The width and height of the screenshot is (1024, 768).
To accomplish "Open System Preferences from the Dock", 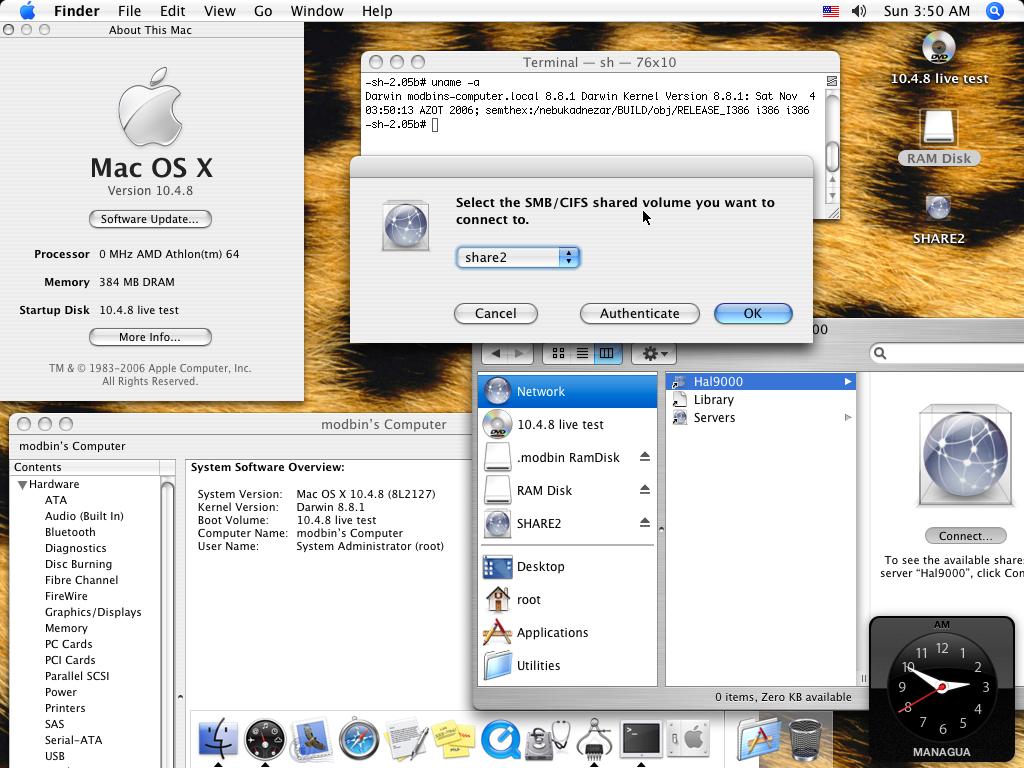I will coord(688,739).
